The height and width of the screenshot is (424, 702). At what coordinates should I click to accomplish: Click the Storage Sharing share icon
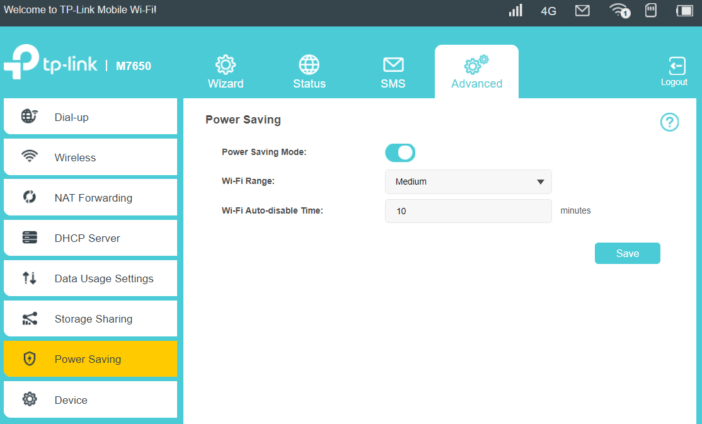tap(30, 318)
